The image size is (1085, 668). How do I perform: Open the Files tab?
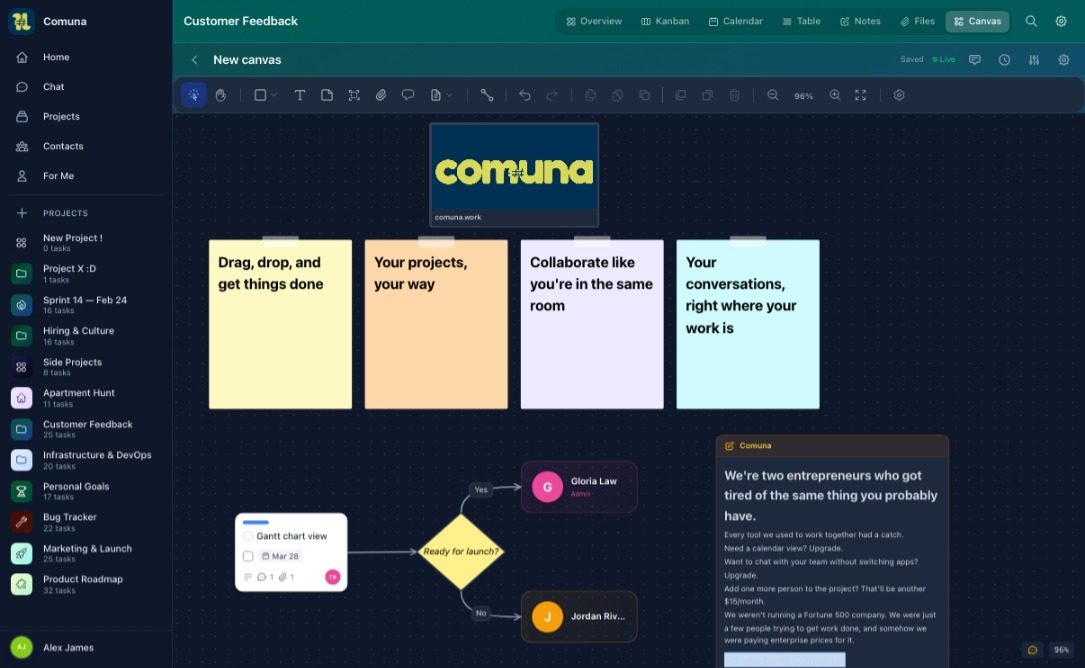point(918,21)
